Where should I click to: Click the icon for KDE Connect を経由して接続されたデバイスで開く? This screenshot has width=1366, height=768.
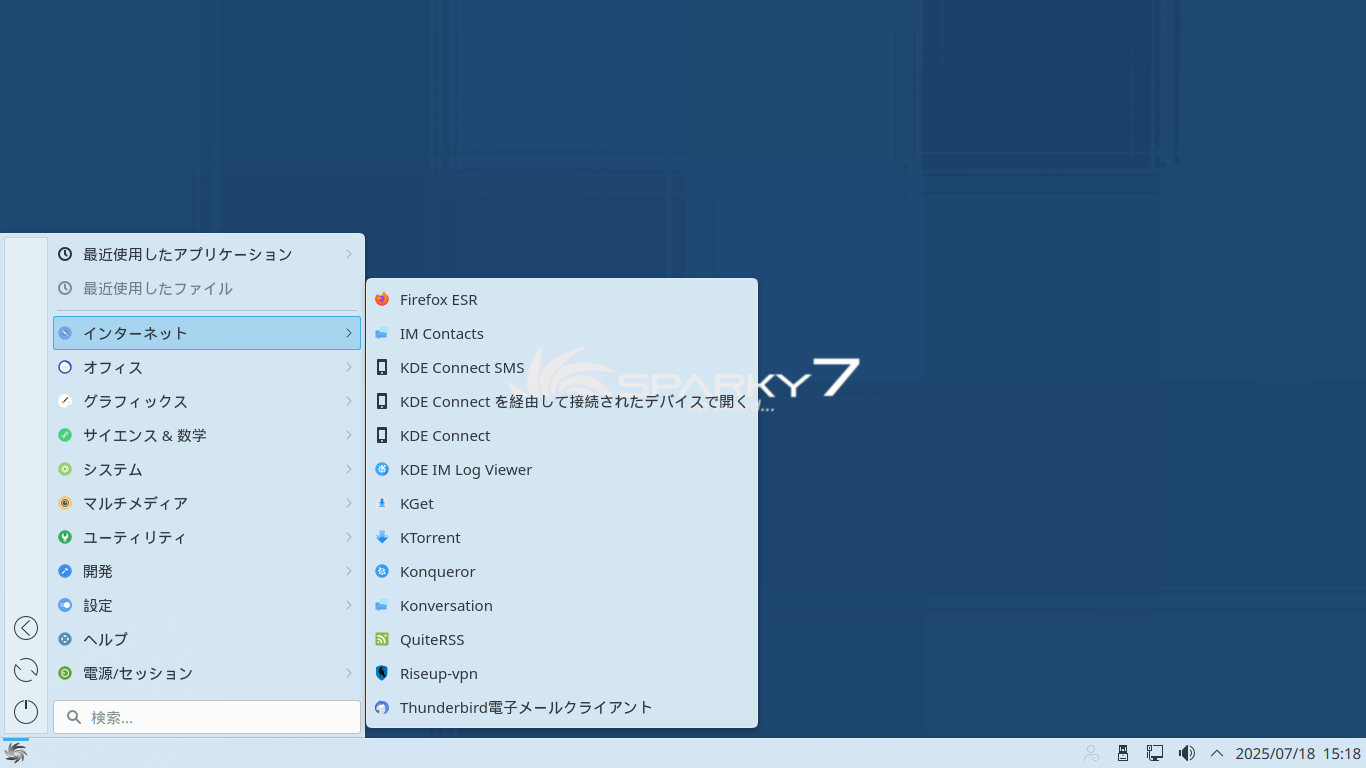382,402
